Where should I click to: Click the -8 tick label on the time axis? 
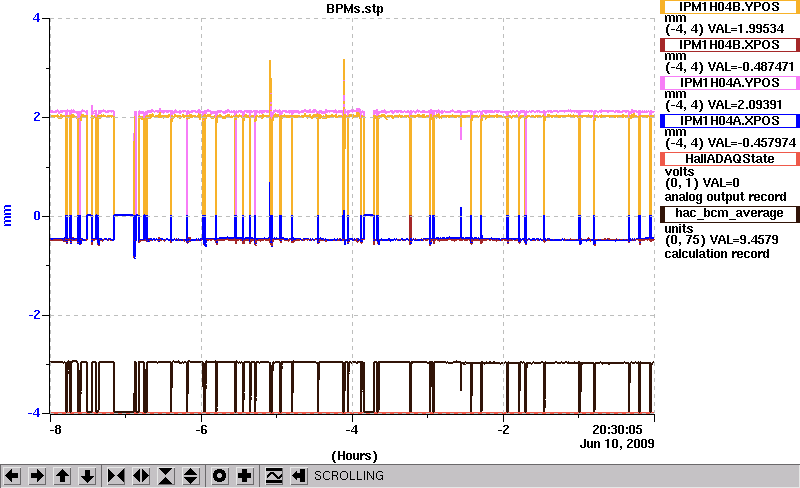[55, 430]
